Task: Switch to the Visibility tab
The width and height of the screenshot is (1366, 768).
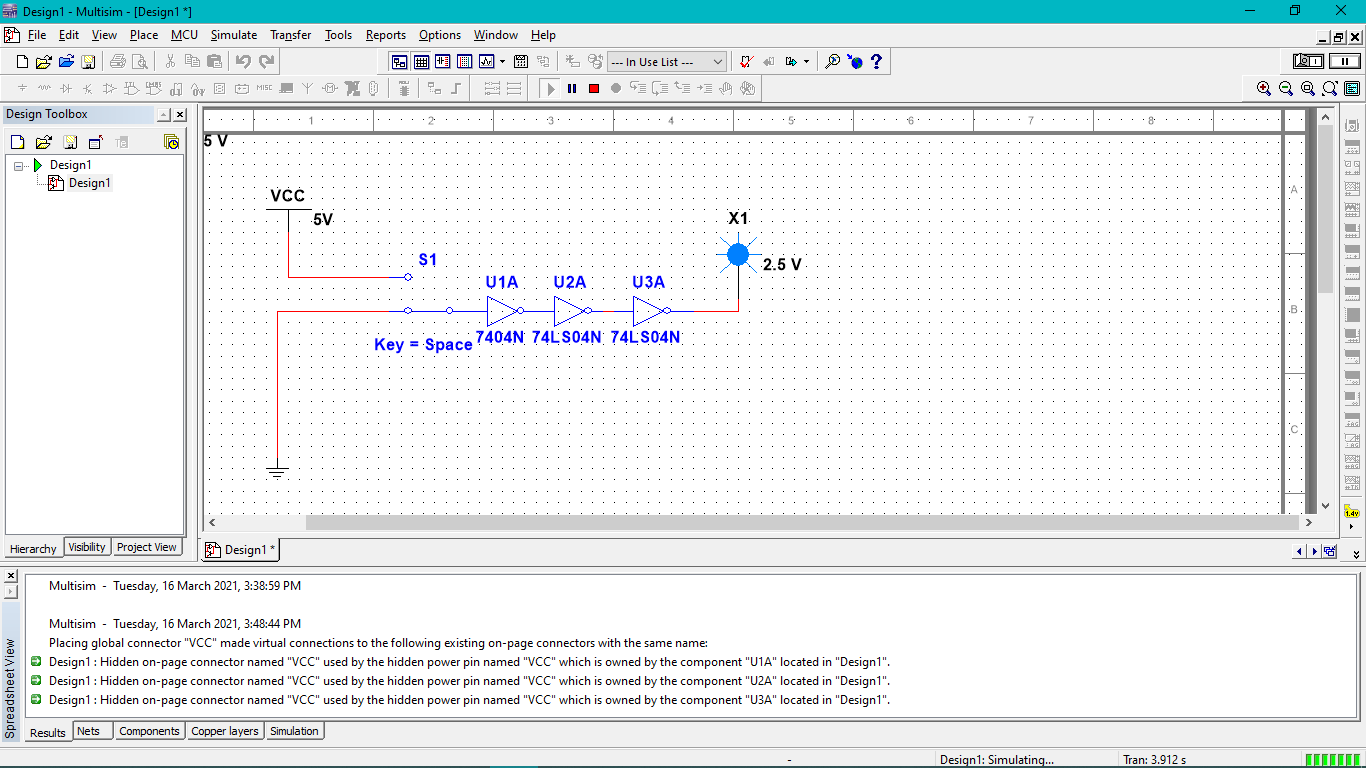Action: 87,547
